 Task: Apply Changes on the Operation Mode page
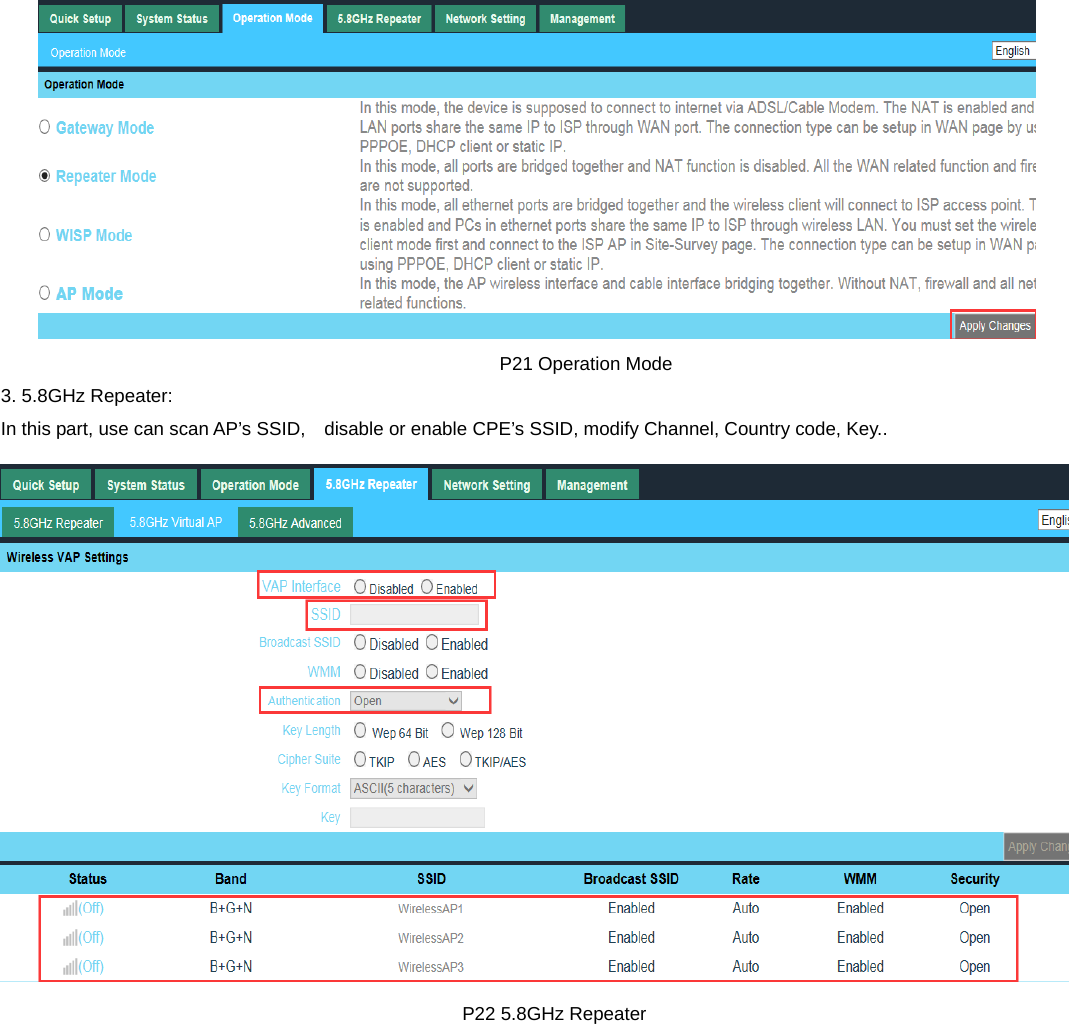click(x=993, y=325)
